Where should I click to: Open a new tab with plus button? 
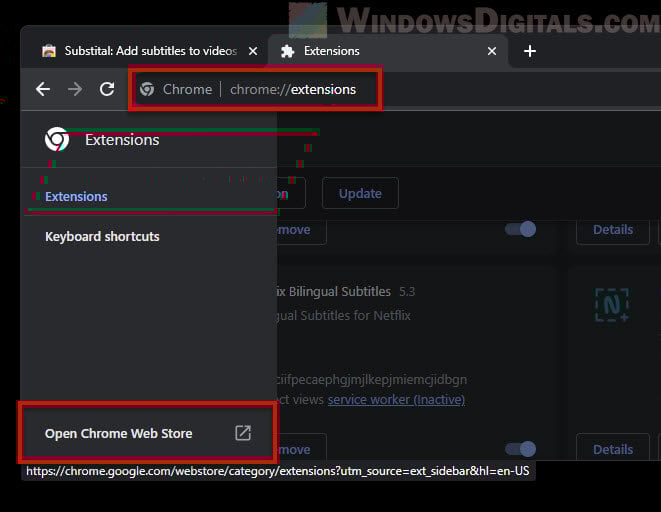(529, 51)
